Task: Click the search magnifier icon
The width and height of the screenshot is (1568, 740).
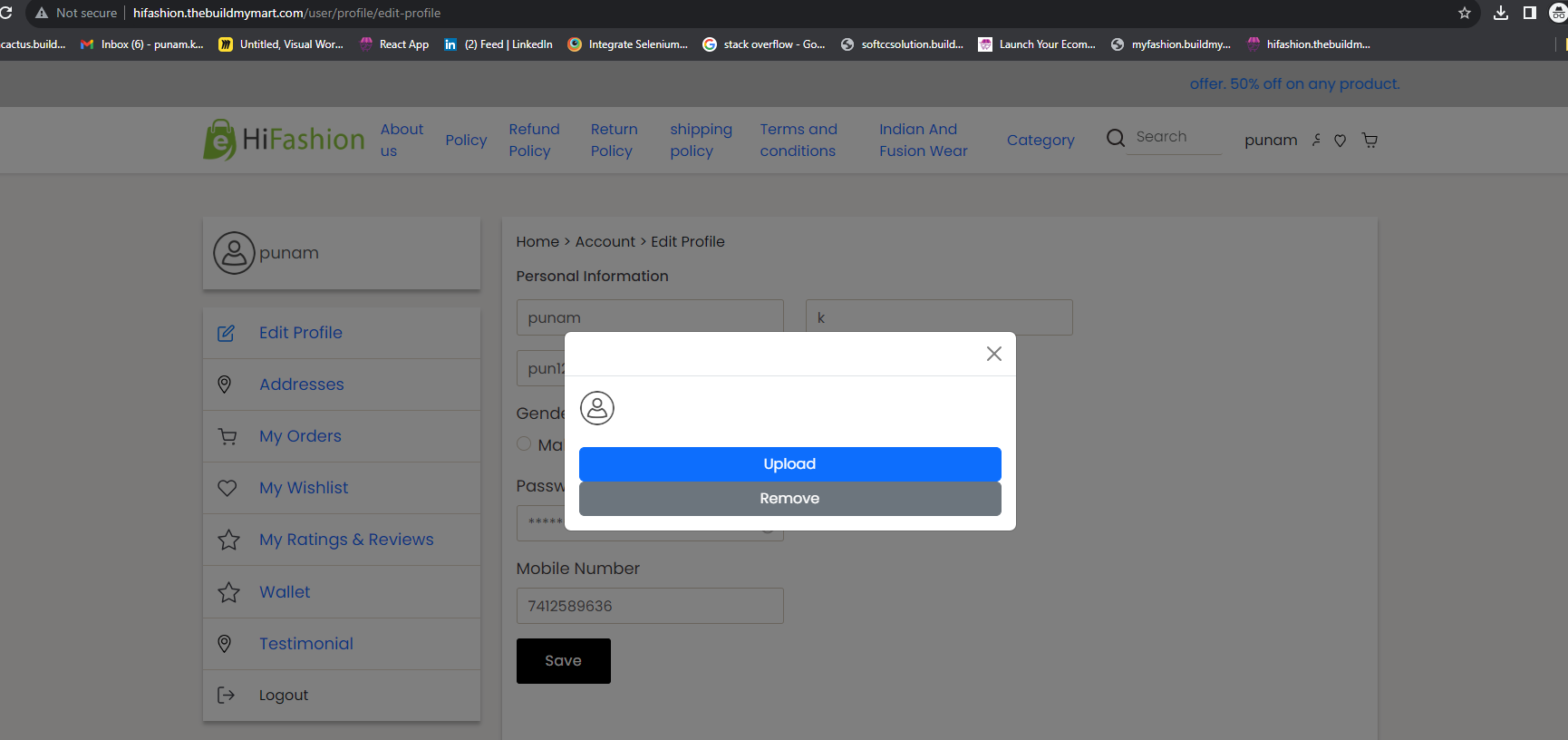Action: (1116, 138)
